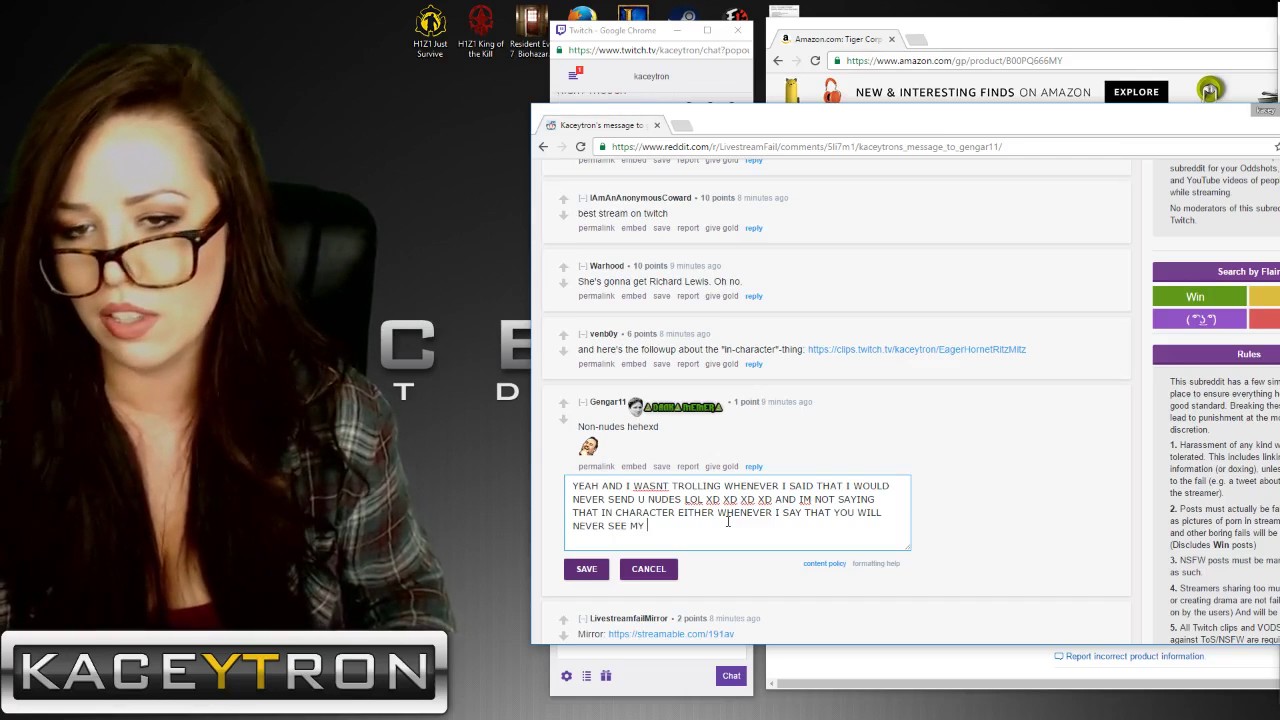Screen dimensions: 1280x720
Task: Cancel the reply edit
Action: click(x=648, y=569)
